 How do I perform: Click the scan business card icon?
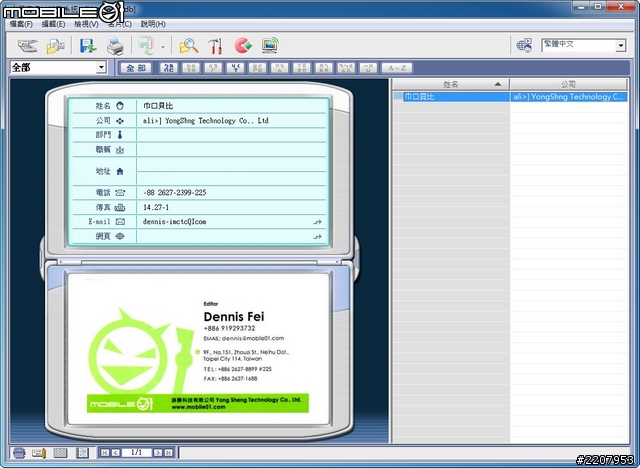27,45
